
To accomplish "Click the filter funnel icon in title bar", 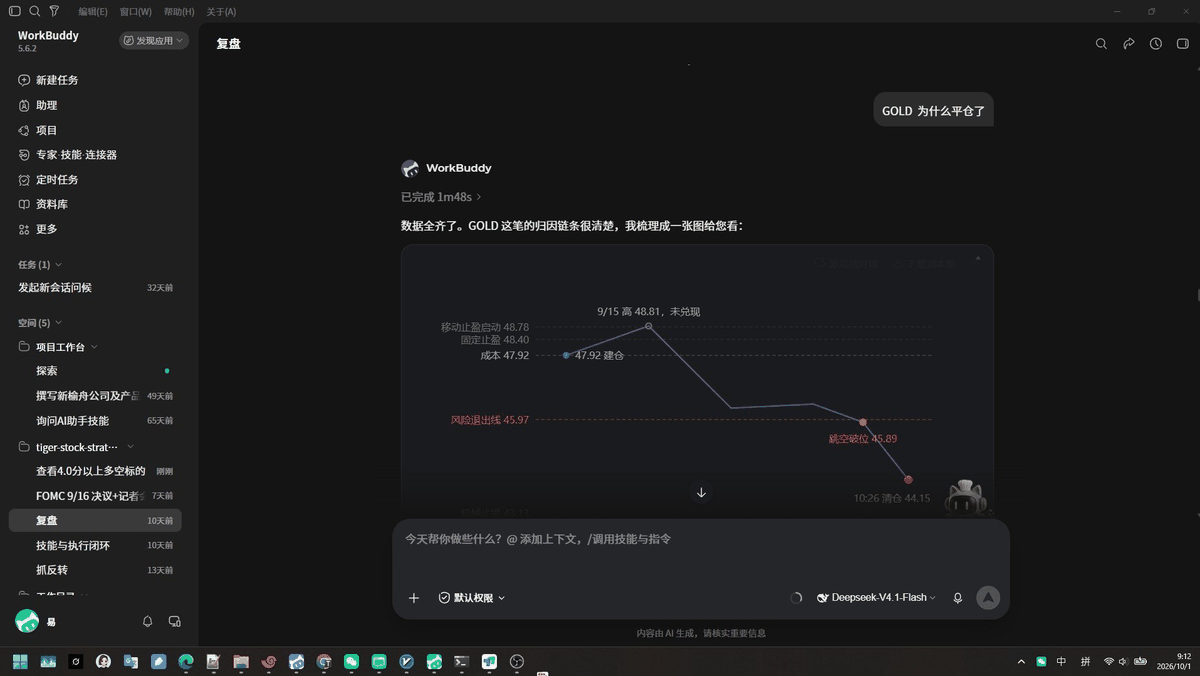I will (54, 11).
